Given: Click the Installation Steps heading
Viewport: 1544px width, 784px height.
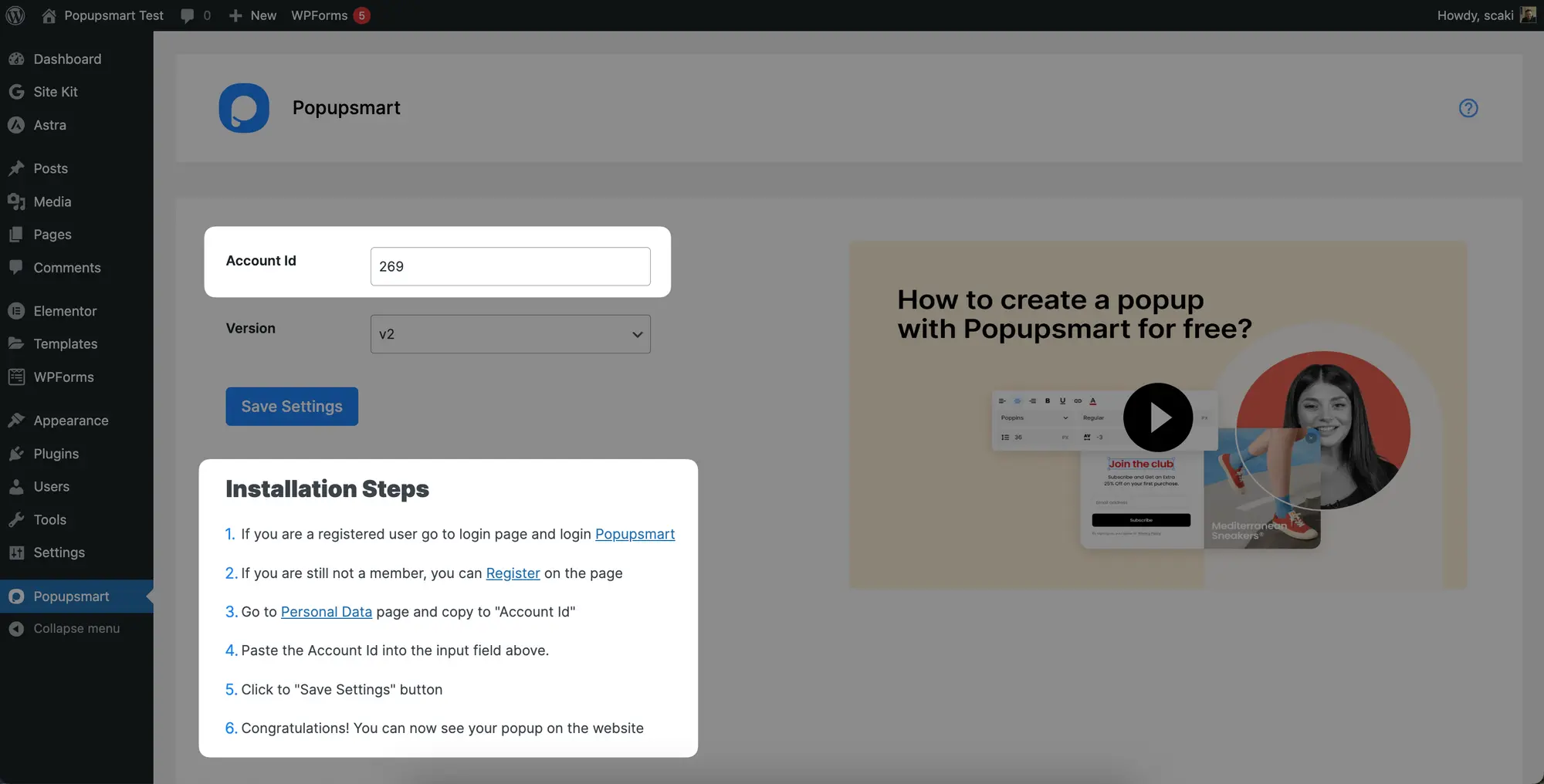Looking at the screenshot, I should [327, 489].
